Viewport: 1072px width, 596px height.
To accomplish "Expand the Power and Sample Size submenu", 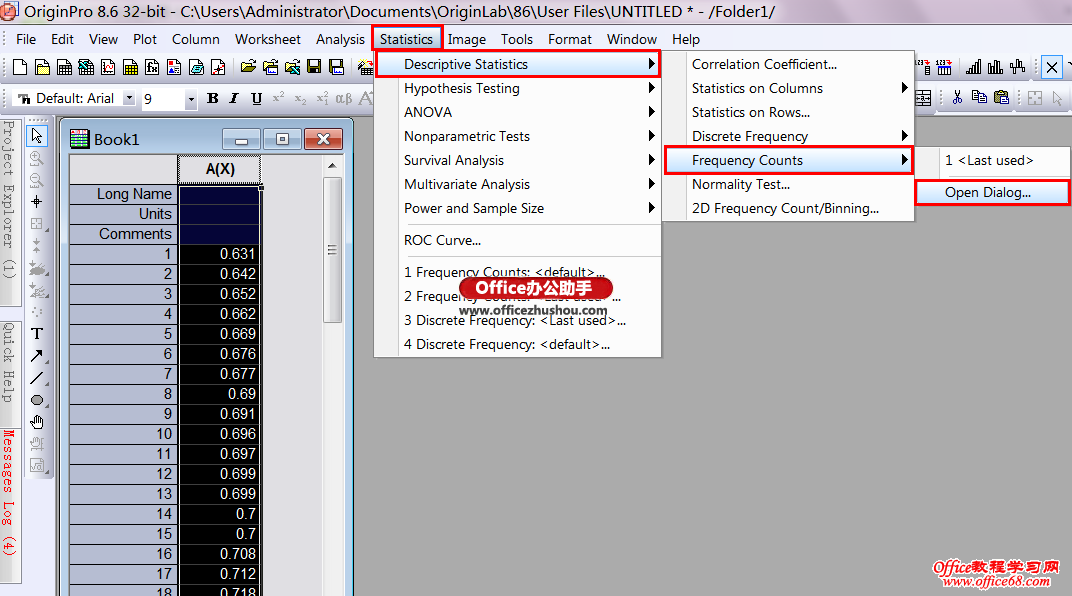I will [x=518, y=208].
